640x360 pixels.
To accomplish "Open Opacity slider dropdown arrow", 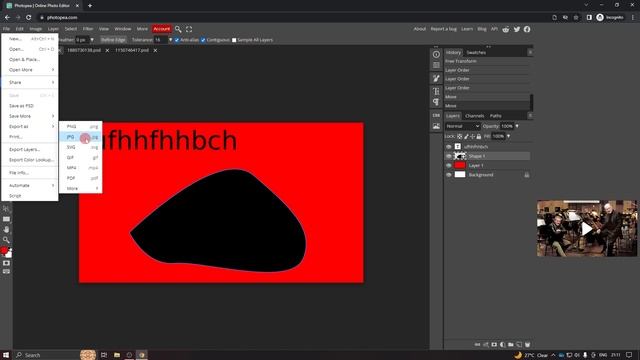I will 517,126.
